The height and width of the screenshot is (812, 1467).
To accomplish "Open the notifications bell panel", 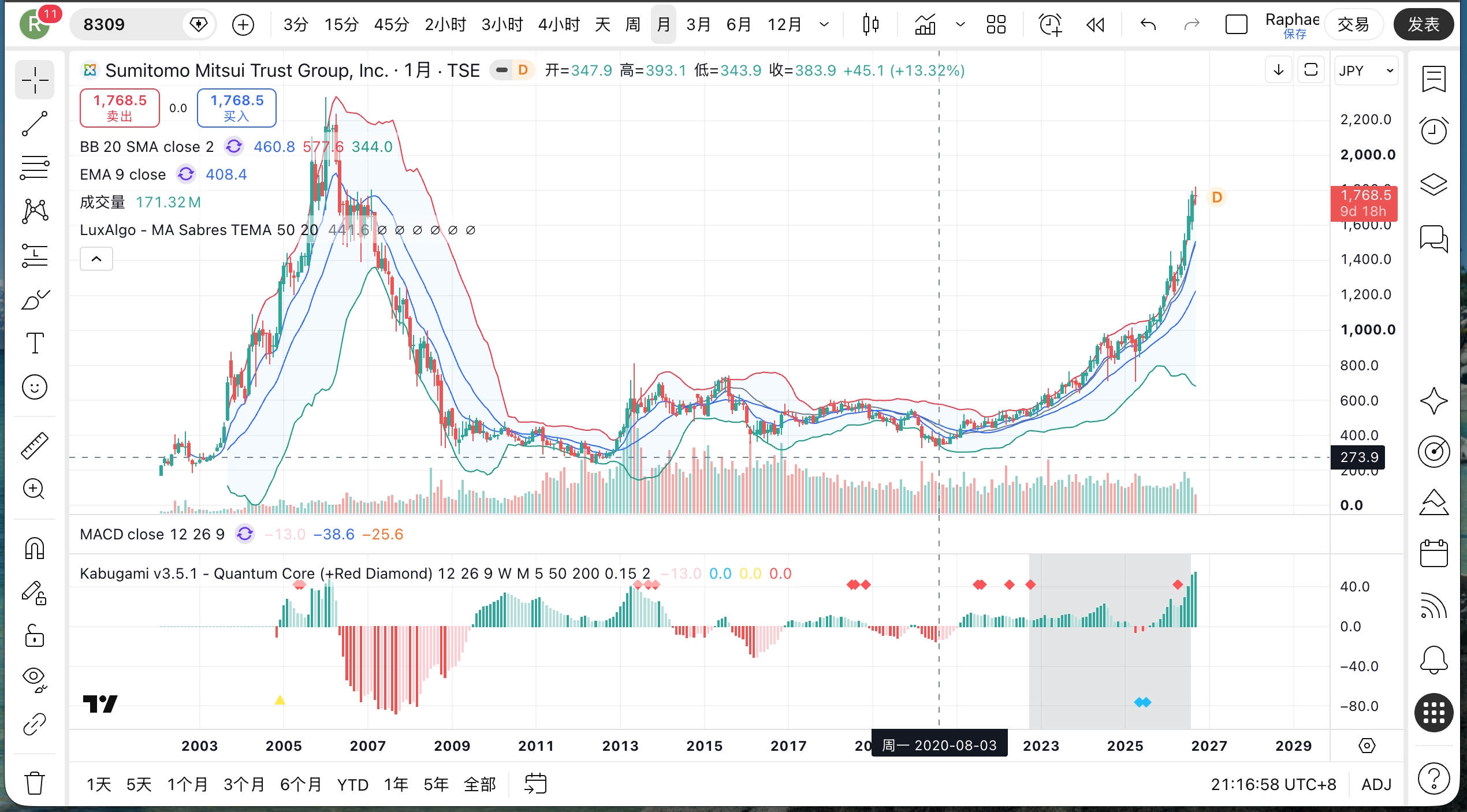I will click(1434, 659).
